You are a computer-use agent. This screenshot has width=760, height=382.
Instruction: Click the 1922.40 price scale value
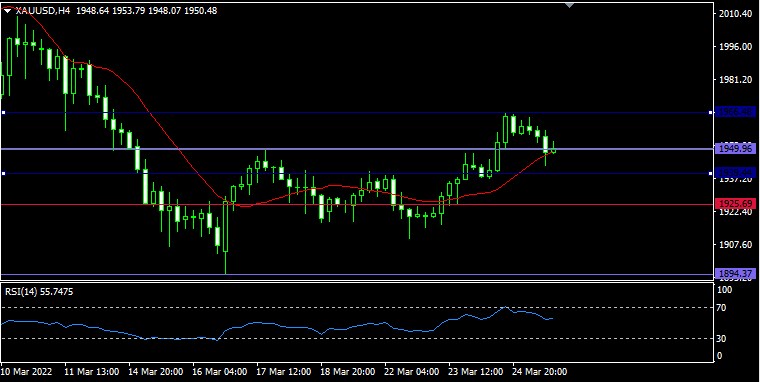click(x=735, y=212)
